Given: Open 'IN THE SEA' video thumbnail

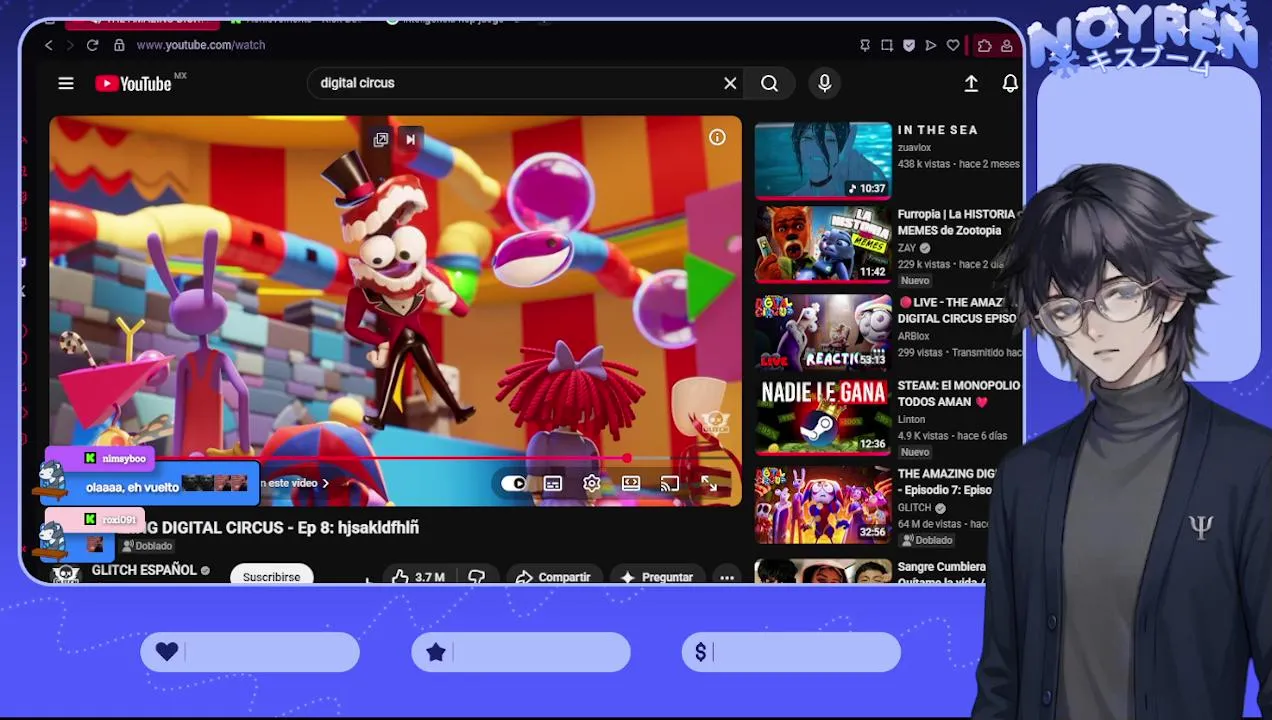Looking at the screenshot, I should click(823, 160).
